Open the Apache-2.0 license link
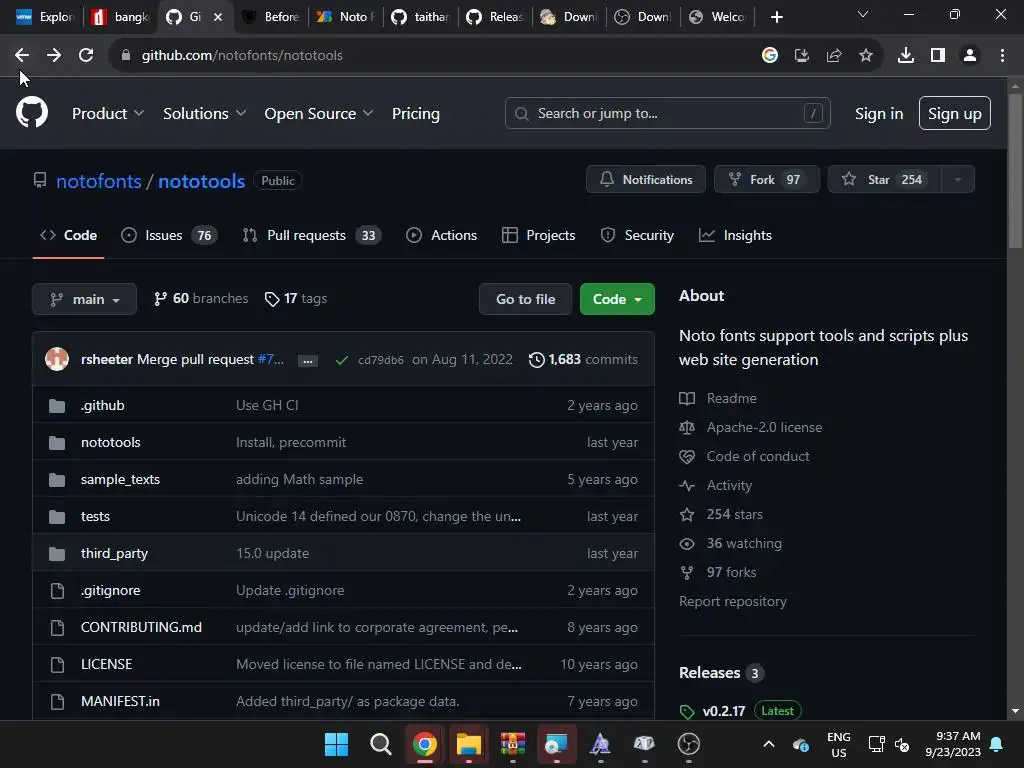 (x=764, y=427)
